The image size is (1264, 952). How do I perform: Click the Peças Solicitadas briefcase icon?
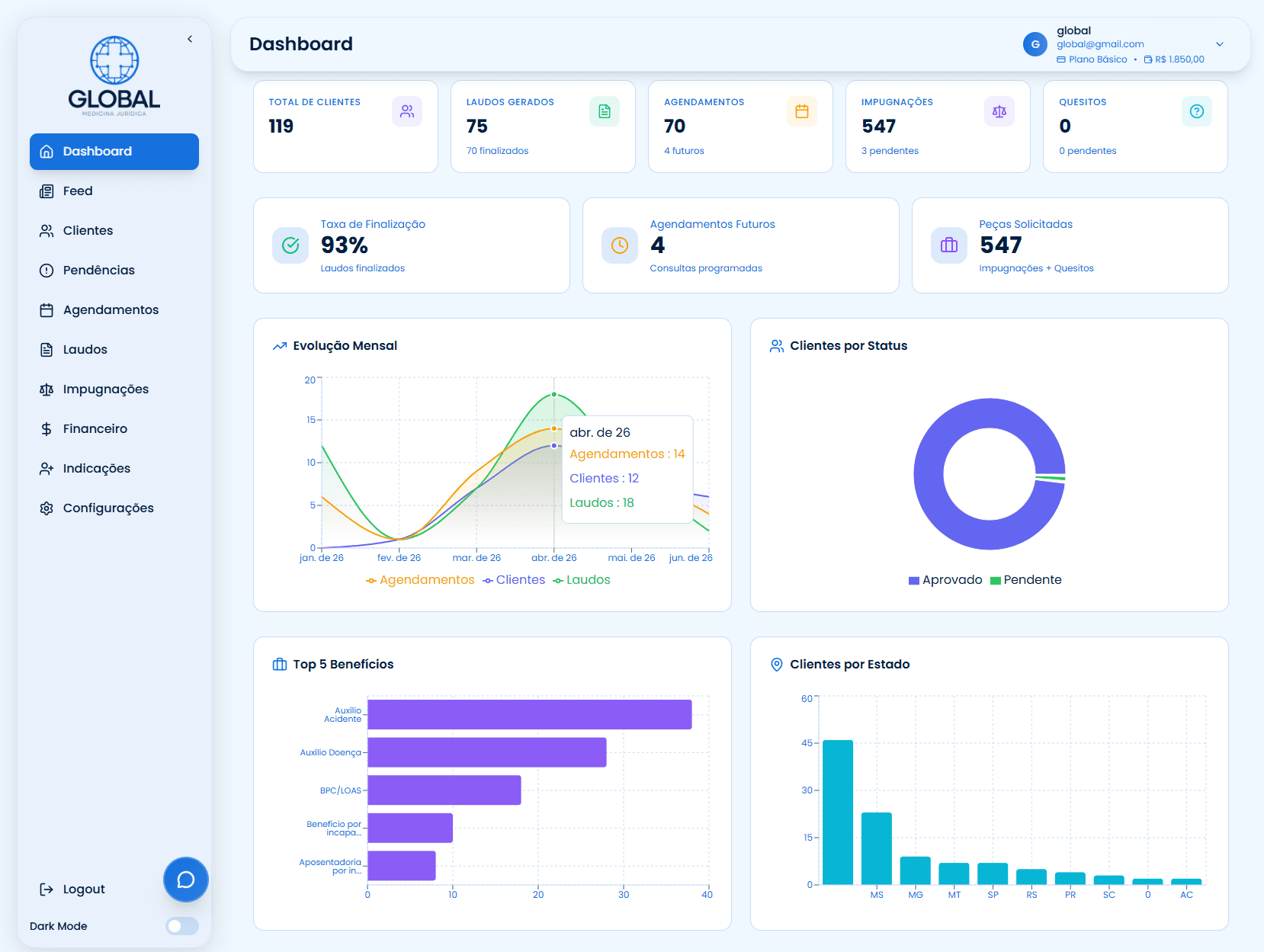pyautogui.click(x=949, y=245)
